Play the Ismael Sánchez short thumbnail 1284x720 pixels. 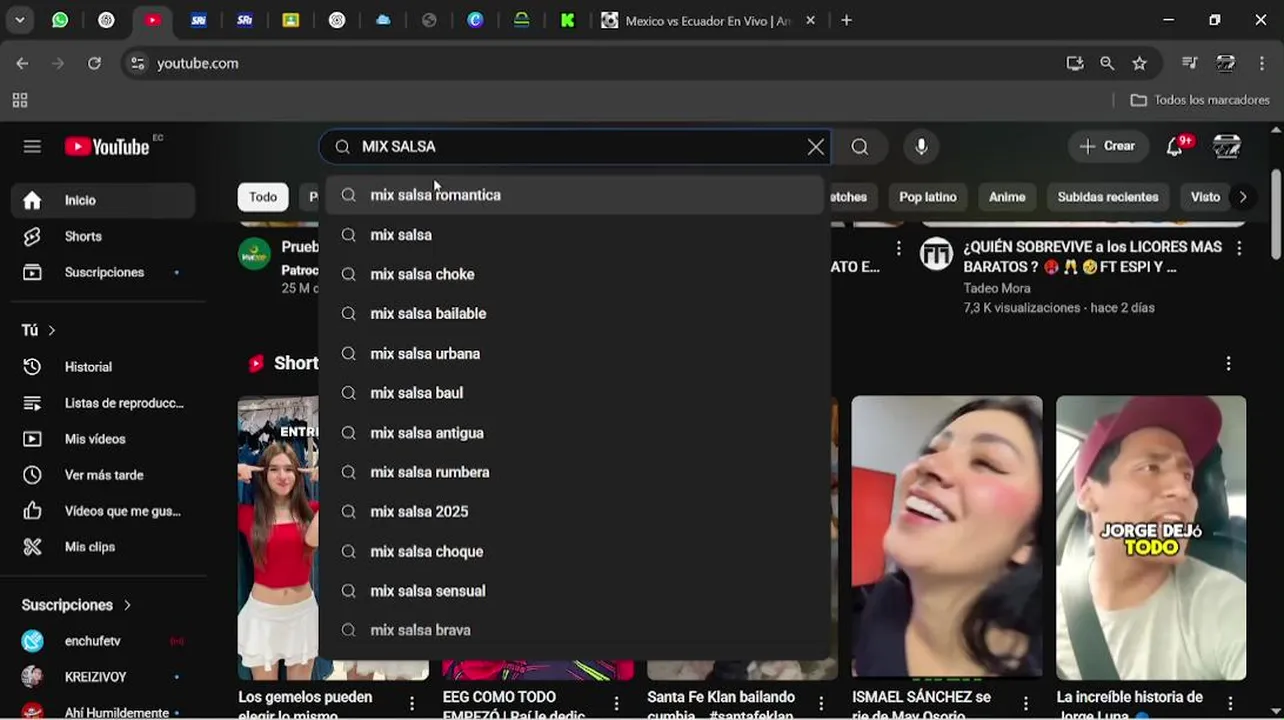947,537
